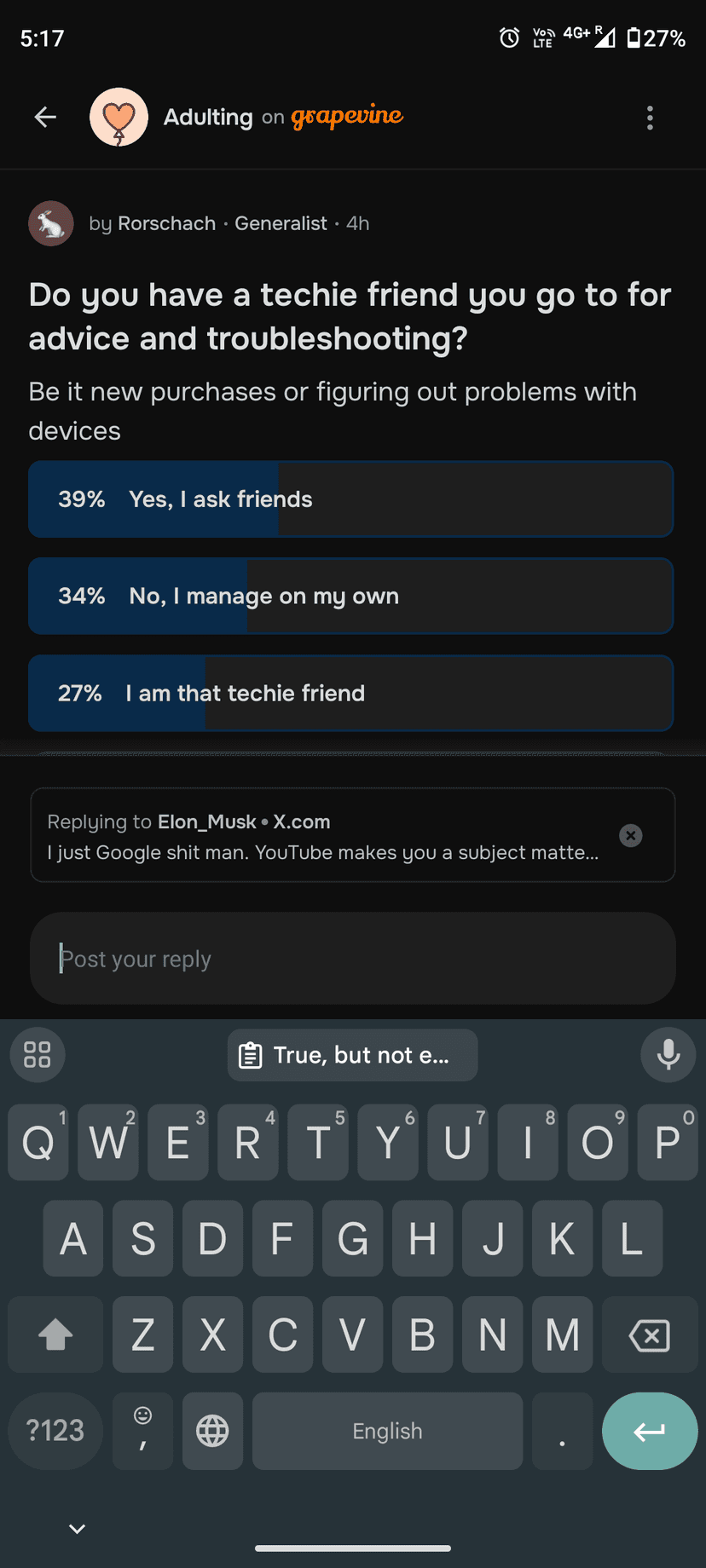Collapse the keyboard with the down chevron
This screenshot has height=1568, width=706.
[x=77, y=1529]
